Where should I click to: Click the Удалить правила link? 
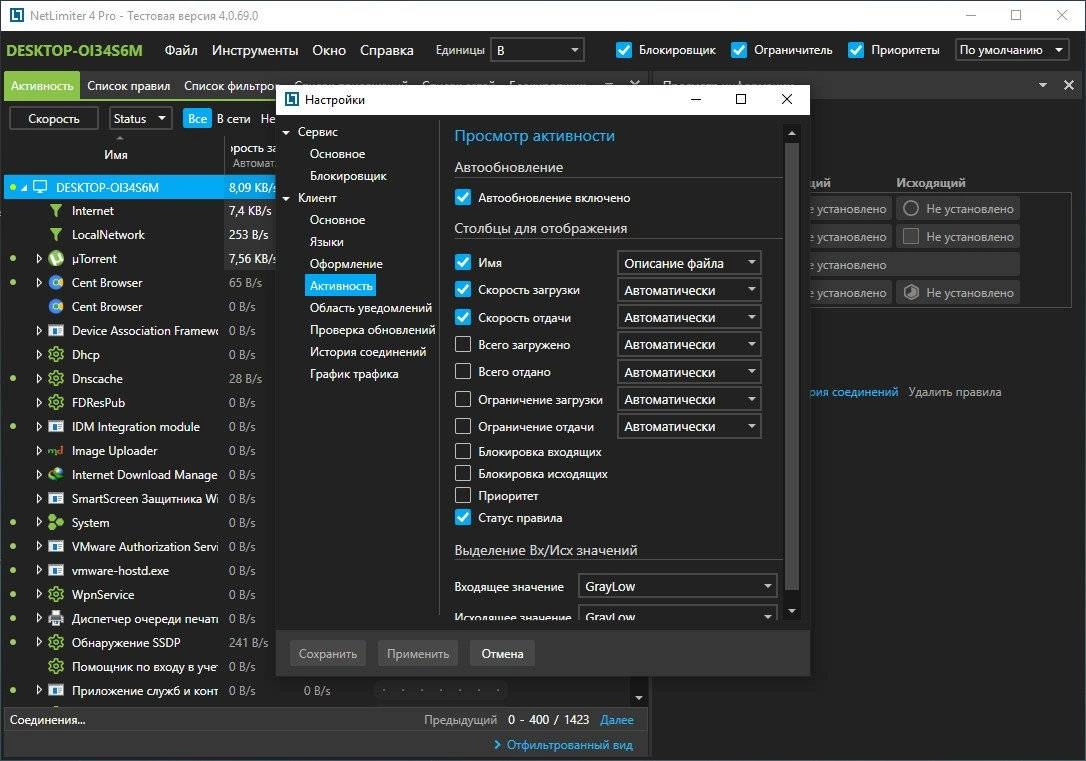tap(954, 392)
